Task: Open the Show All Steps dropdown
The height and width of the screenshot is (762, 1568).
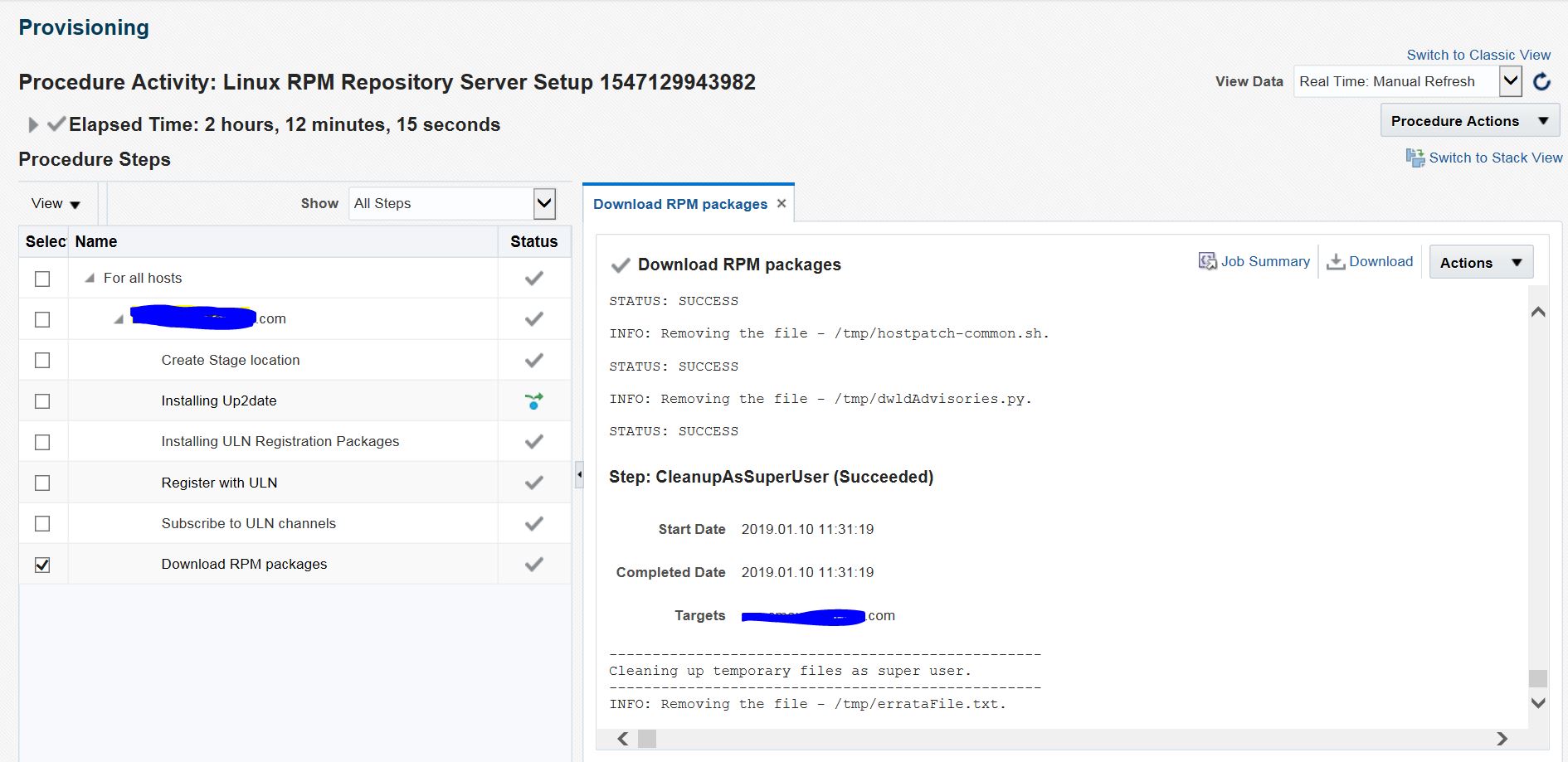Action: tap(543, 204)
